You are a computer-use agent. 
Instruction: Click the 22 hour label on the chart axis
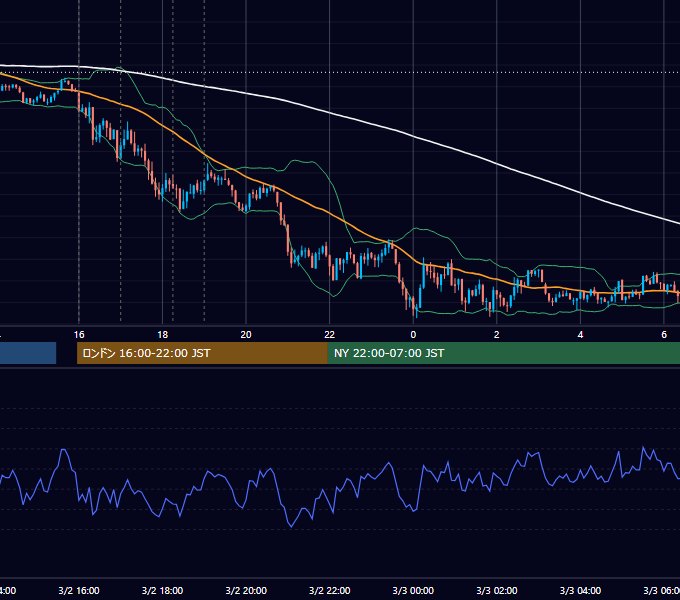330,335
